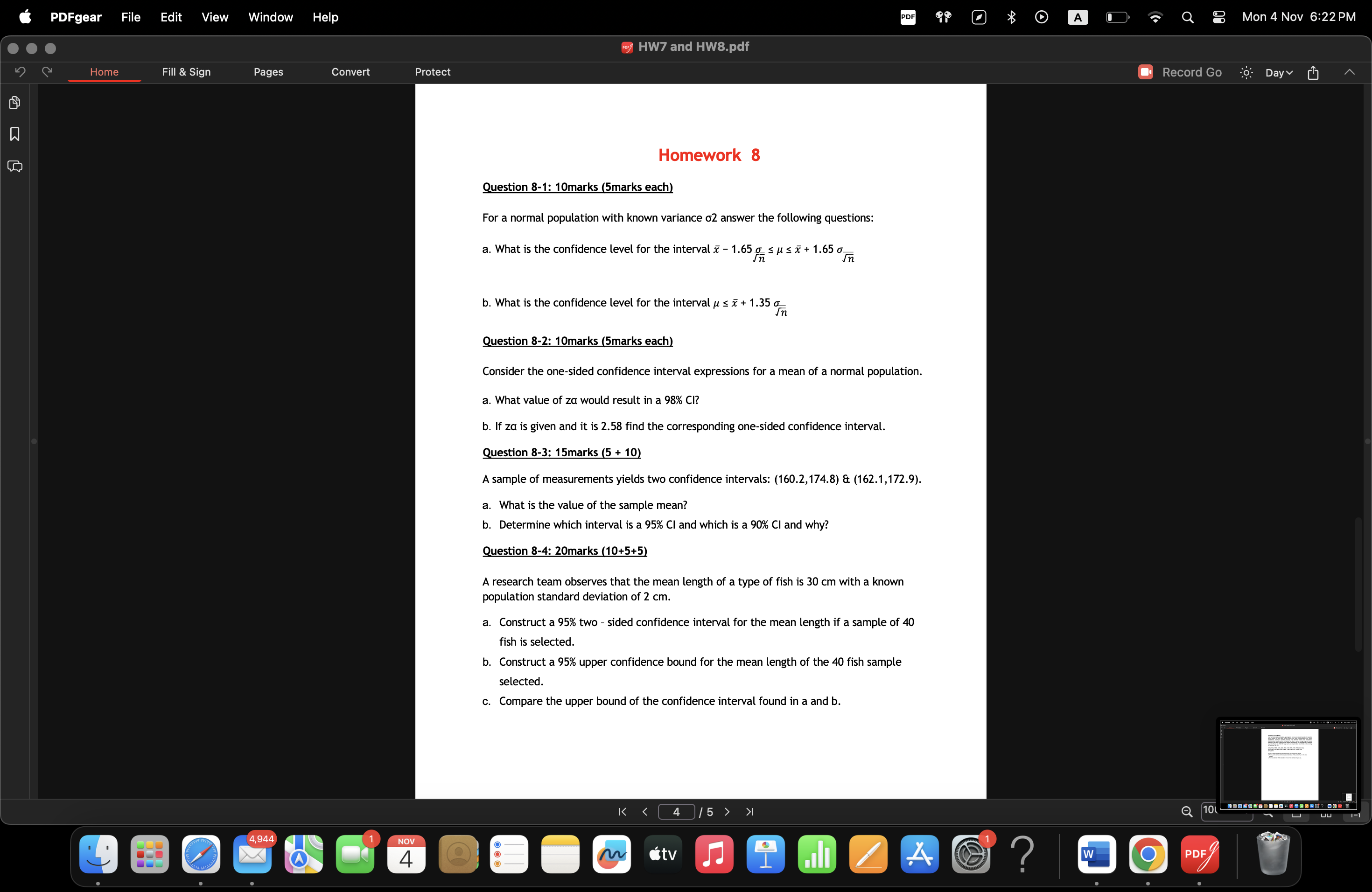This screenshot has height=892, width=1372.
Task: Click the share/export icon
Action: tap(1313, 73)
